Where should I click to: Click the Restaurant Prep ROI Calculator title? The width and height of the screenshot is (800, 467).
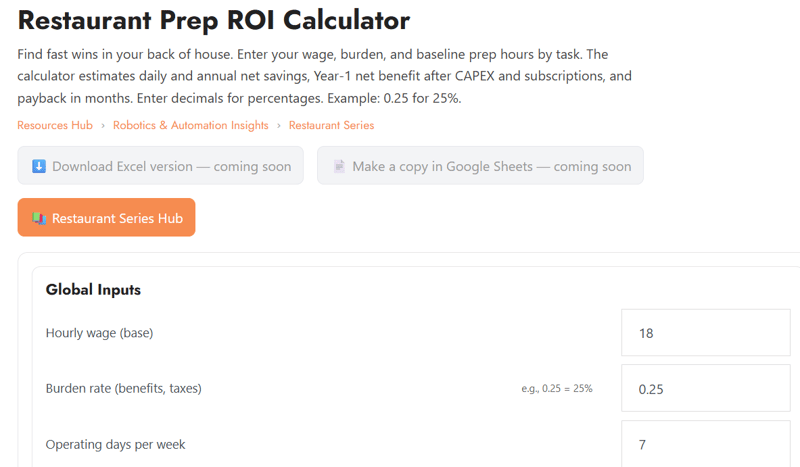214,20
